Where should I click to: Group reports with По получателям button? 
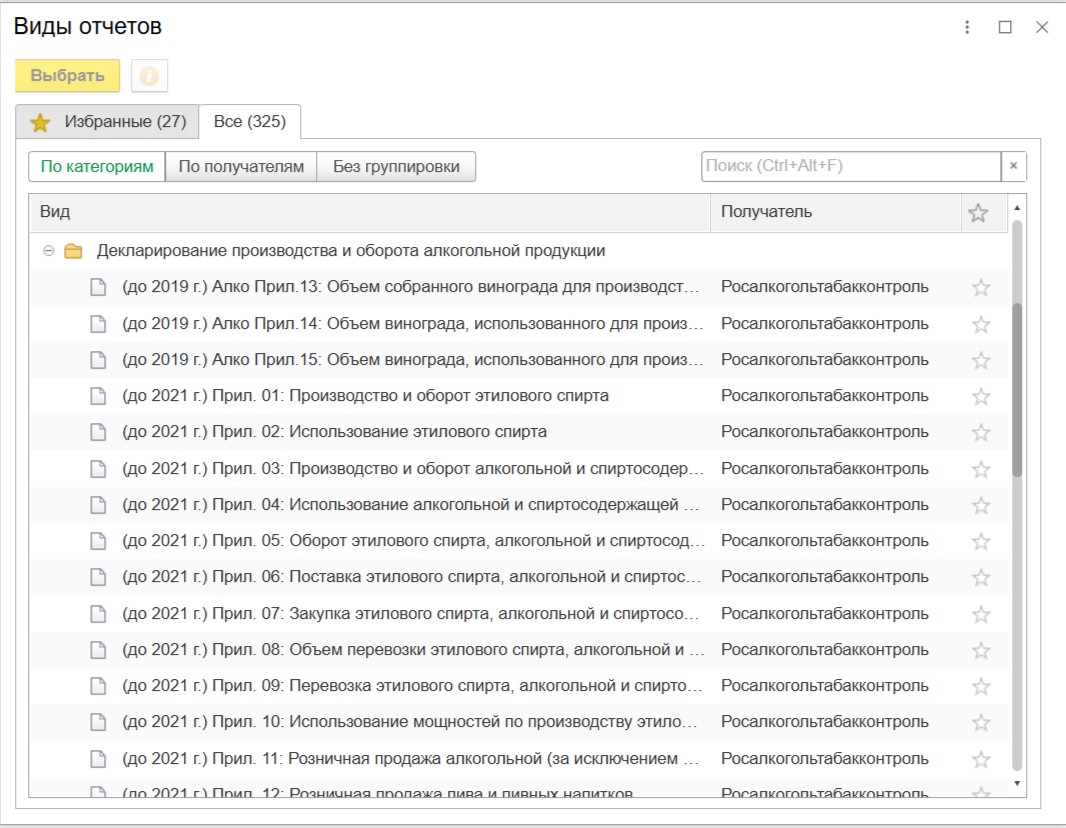241,167
